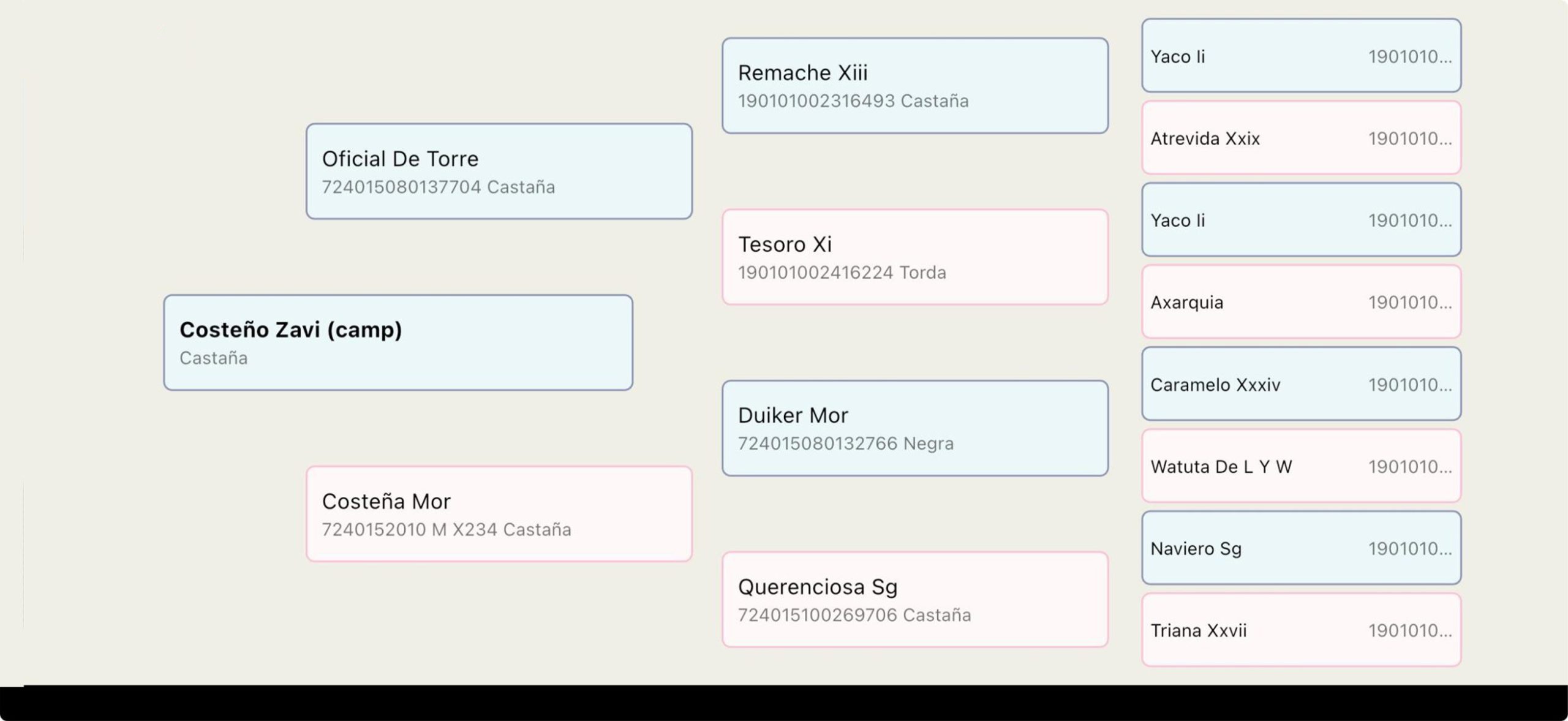The width and height of the screenshot is (1568, 721).
Task: Click the truncated ID beside Axarquia
Action: tap(1410, 303)
